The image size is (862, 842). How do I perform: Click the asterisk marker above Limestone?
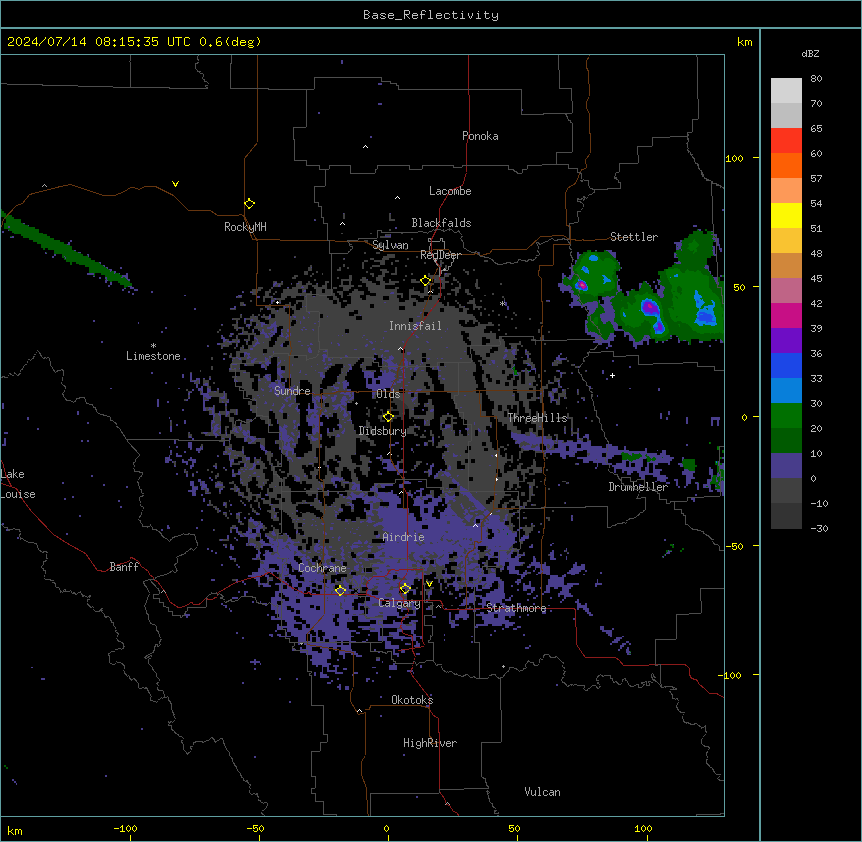153,346
